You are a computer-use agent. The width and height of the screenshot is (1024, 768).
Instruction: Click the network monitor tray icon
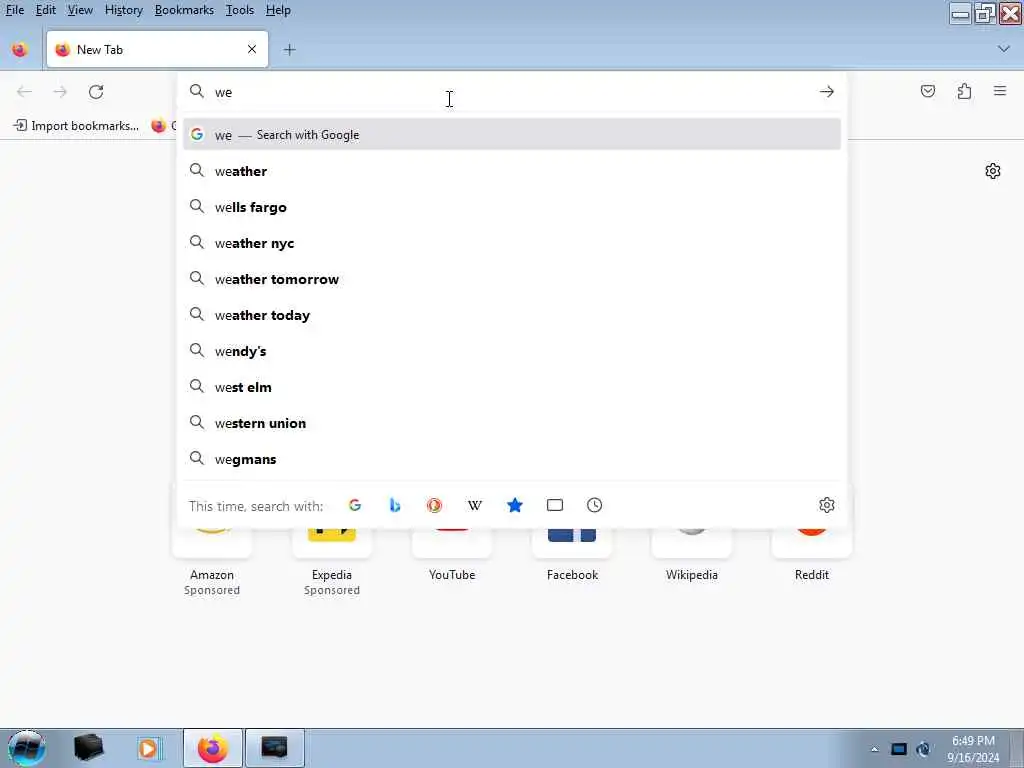899,749
